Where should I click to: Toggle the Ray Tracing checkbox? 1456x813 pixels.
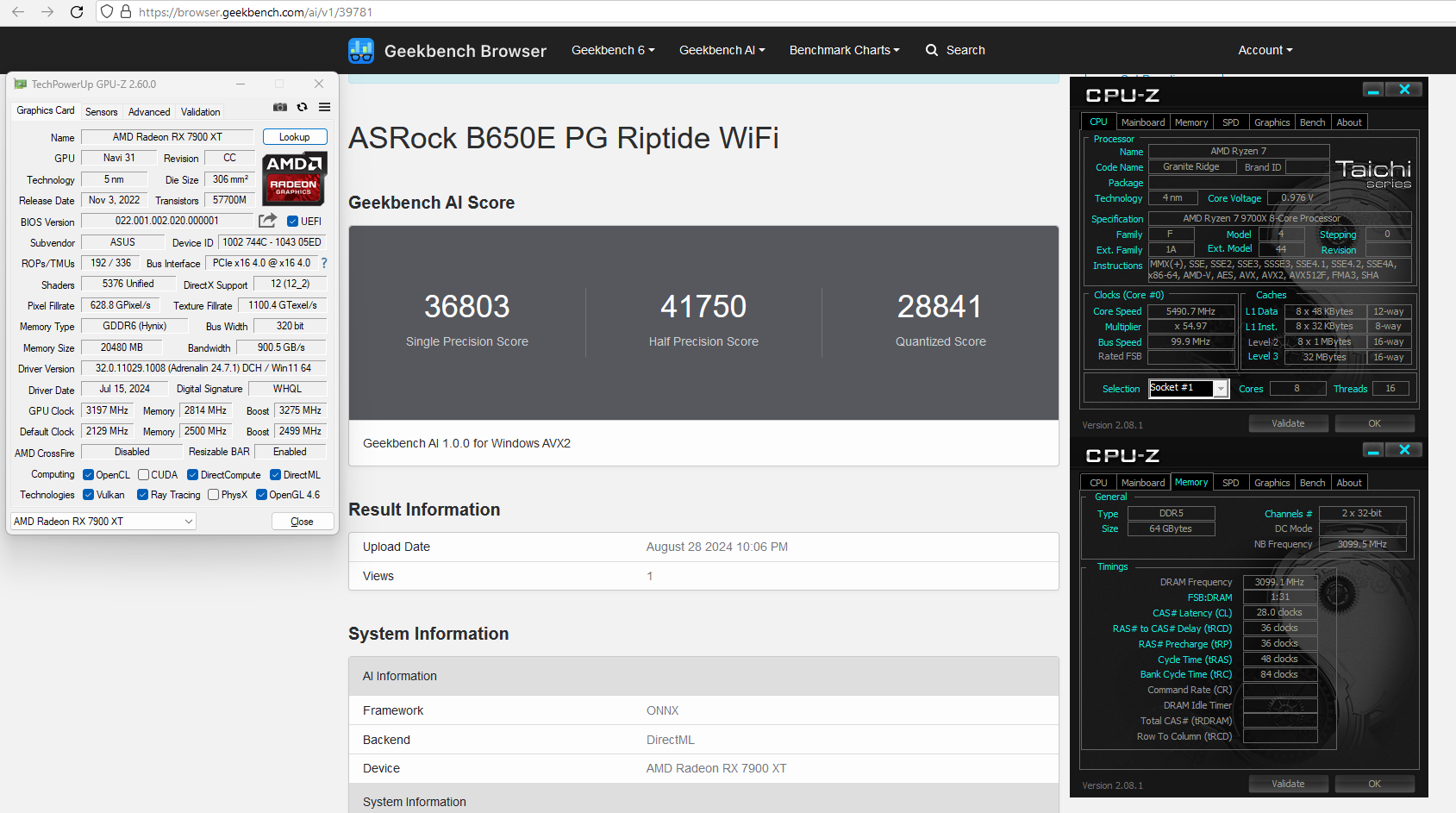pos(143,495)
